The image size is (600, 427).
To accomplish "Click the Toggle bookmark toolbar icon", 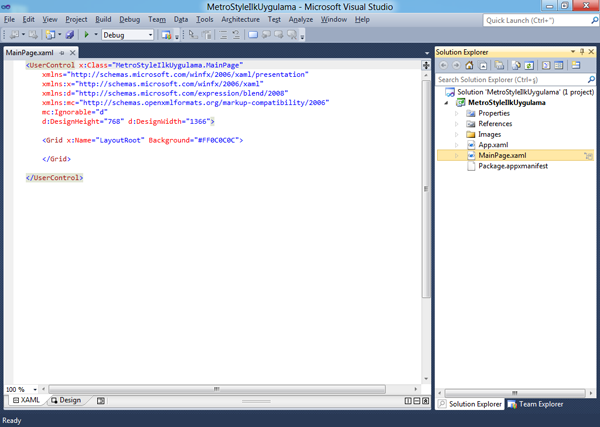I will [253, 35].
